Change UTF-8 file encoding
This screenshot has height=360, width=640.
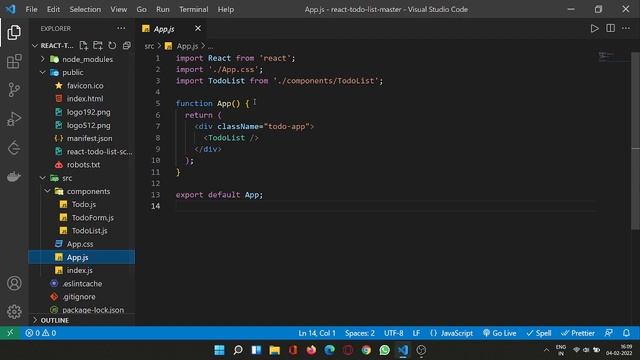tap(393, 333)
